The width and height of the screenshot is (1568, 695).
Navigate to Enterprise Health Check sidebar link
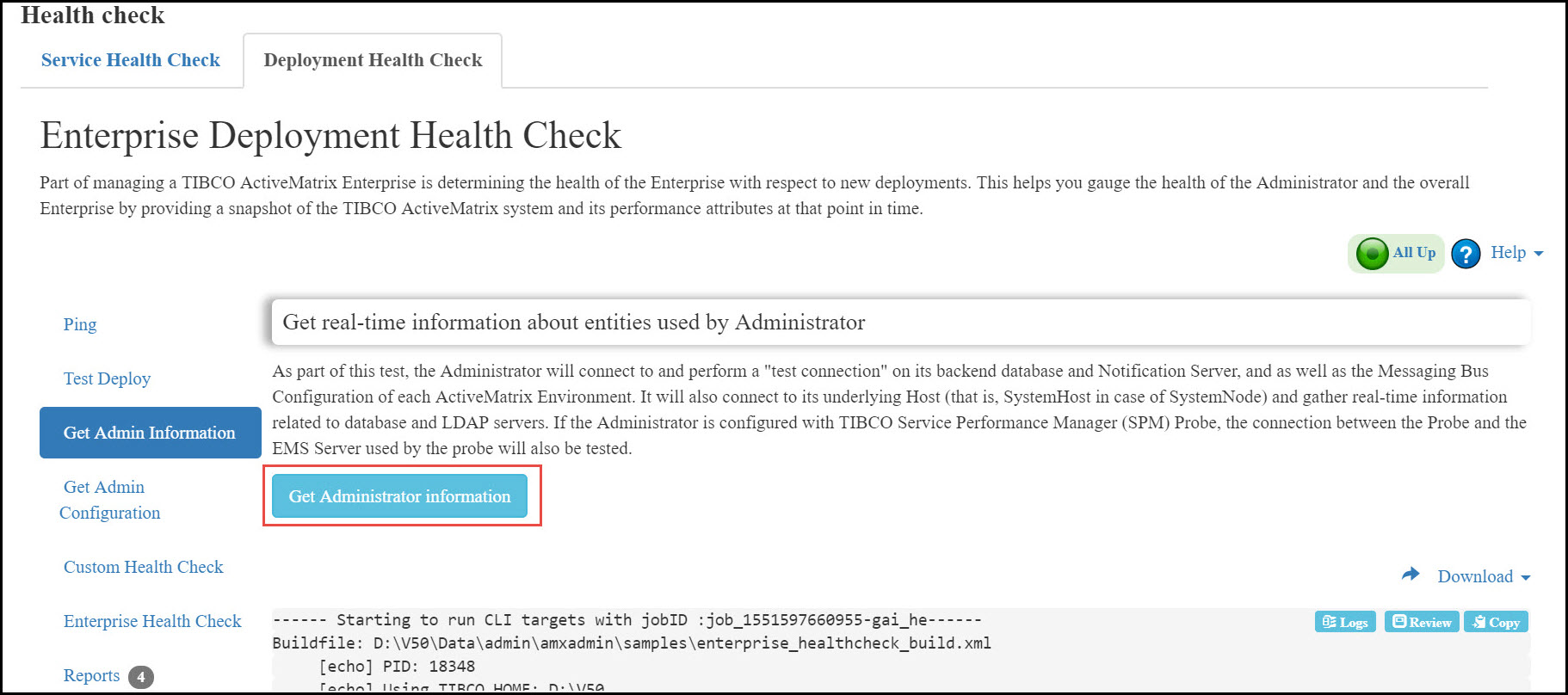coord(152,621)
